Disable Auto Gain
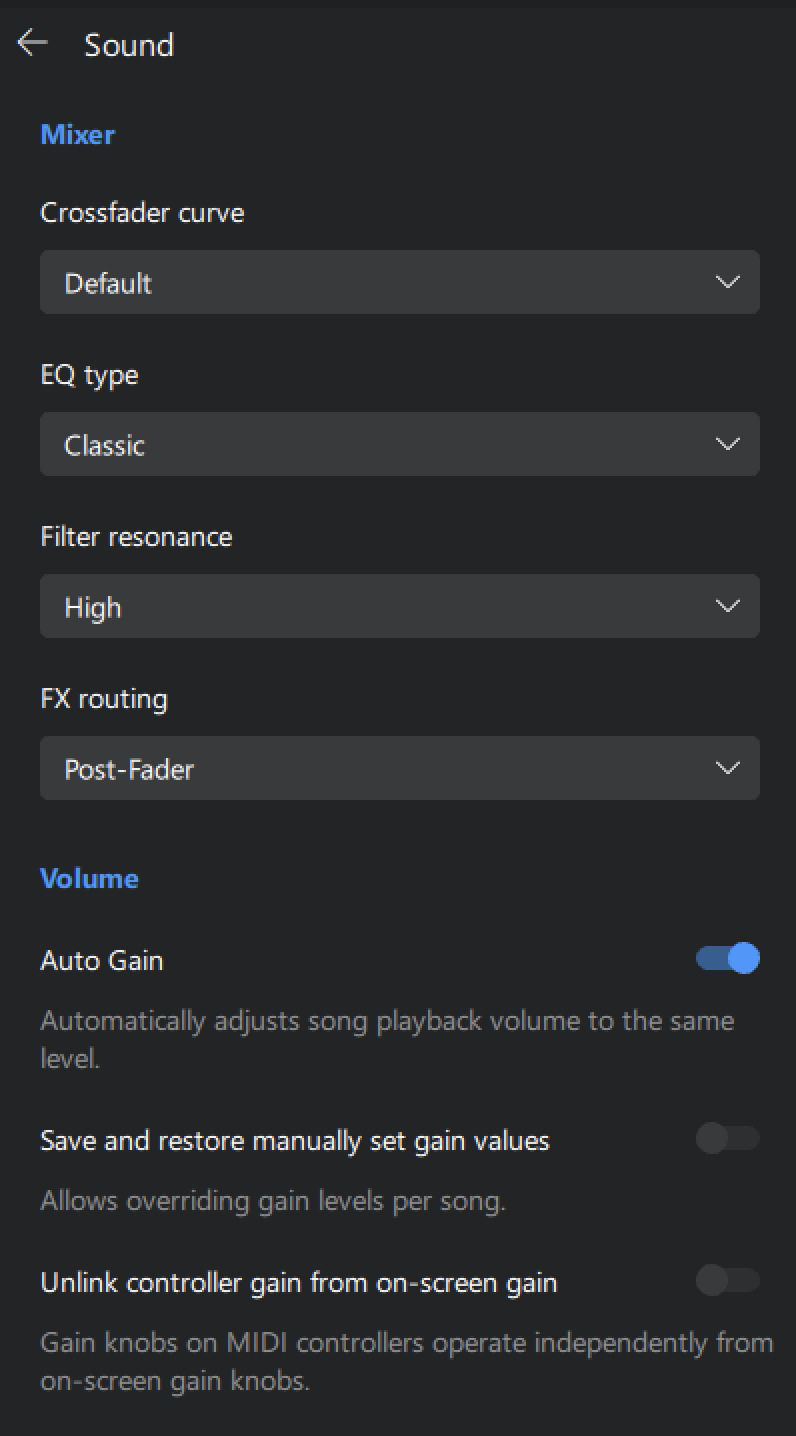The image size is (796, 1436). coord(726,959)
